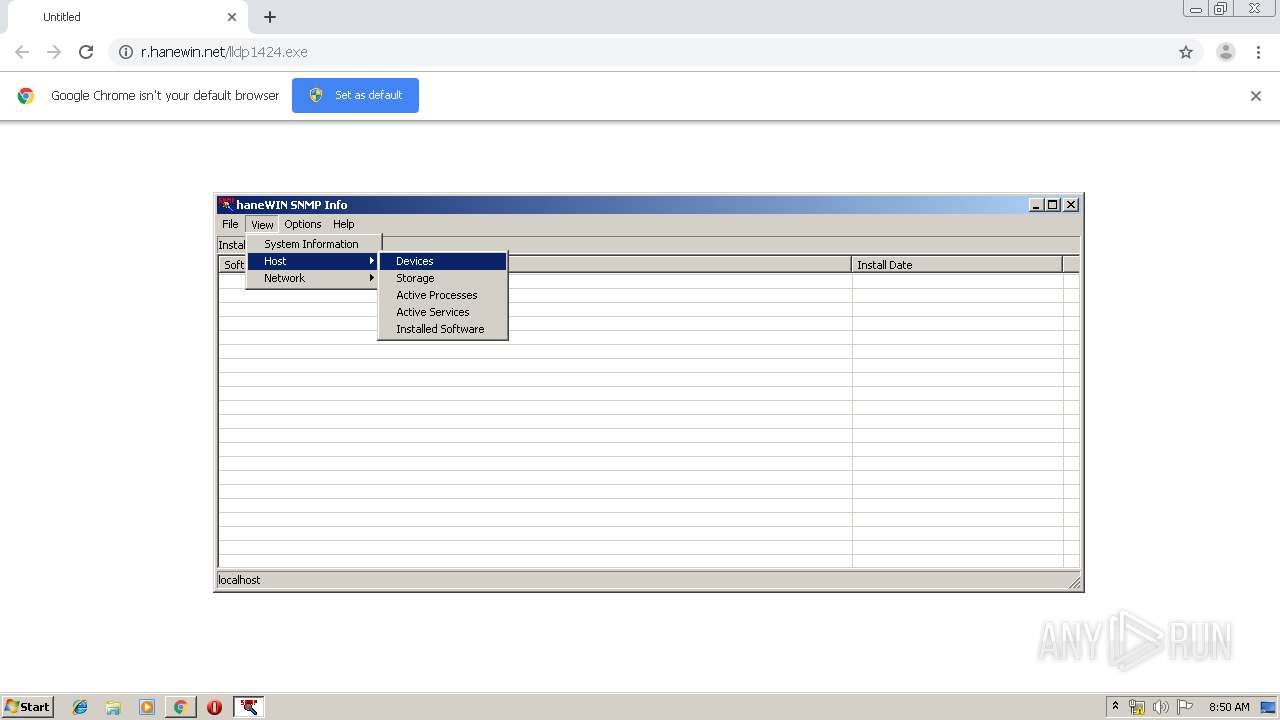Close the haneWIN SNMP Info window
1280x720 pixels.
[1071, 204]
